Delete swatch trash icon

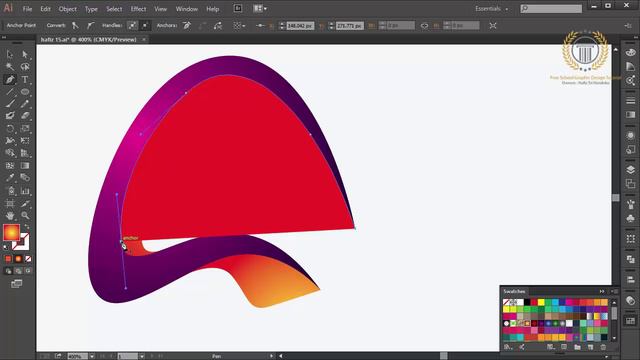coord(603,347)
